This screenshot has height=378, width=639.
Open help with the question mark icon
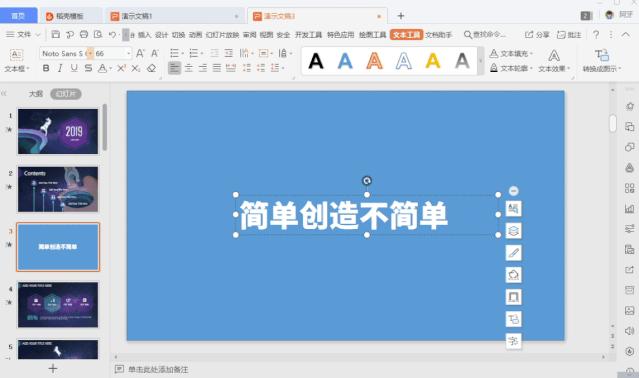596,35
